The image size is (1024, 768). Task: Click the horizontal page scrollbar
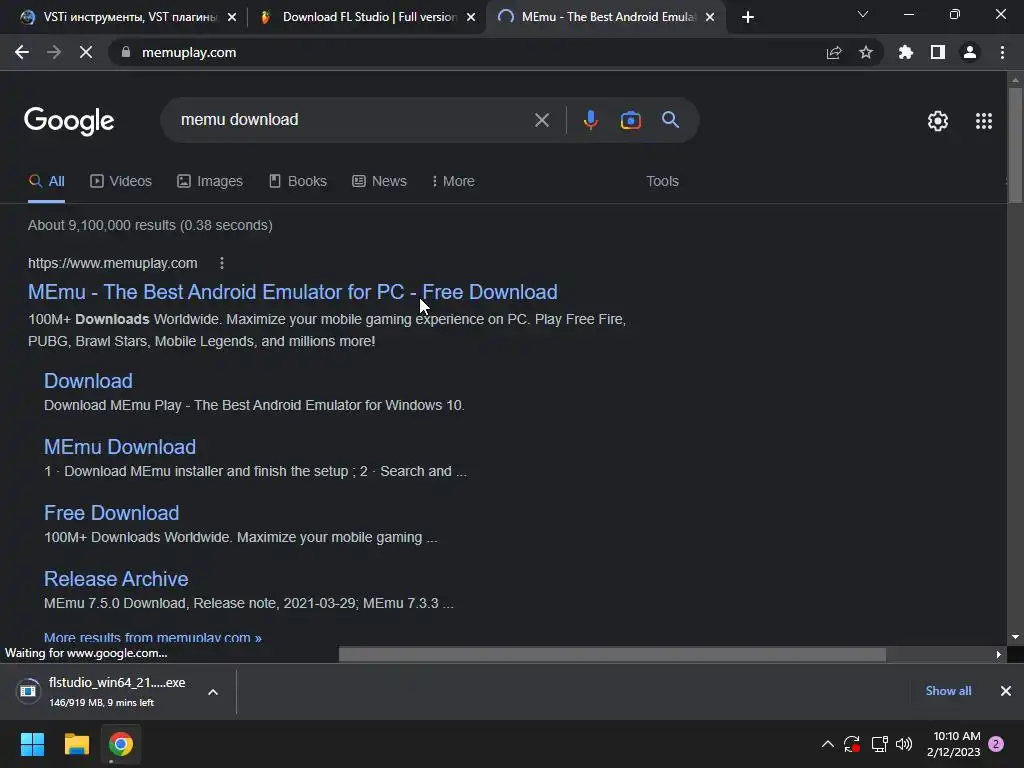612,654
